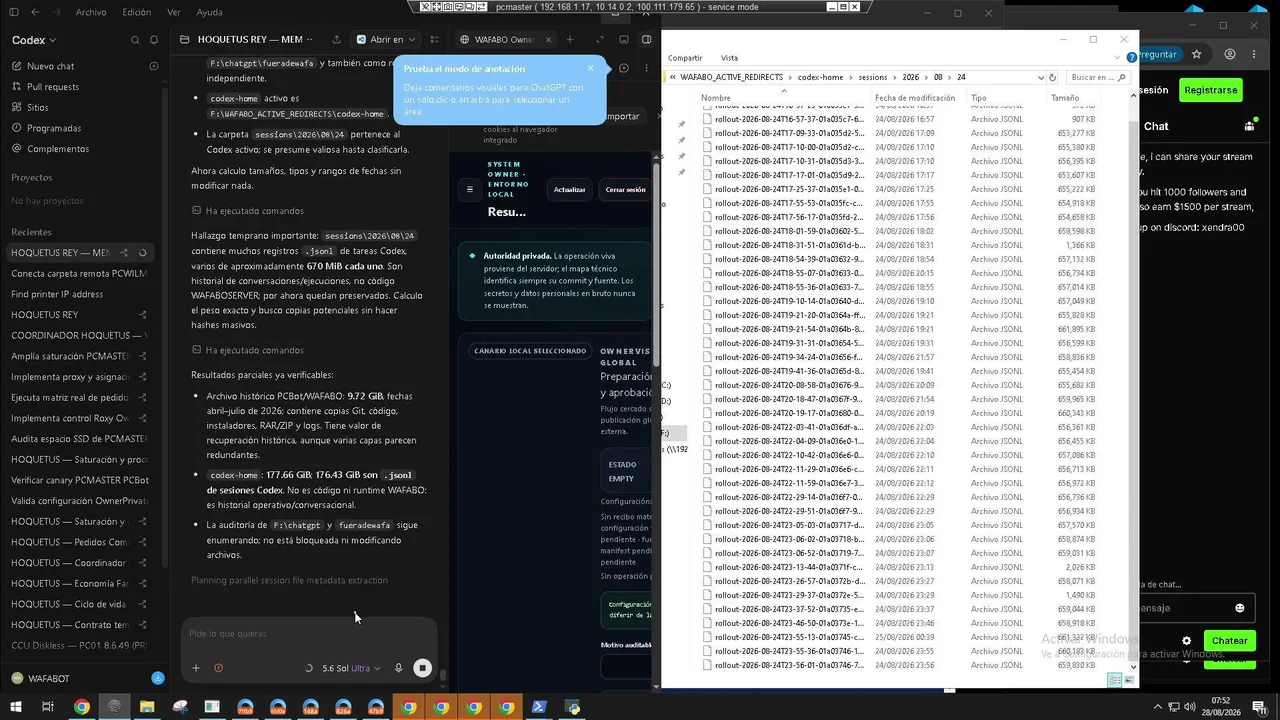
Task: Select sessions in the address breadcrumb
Action: (872, 77)
